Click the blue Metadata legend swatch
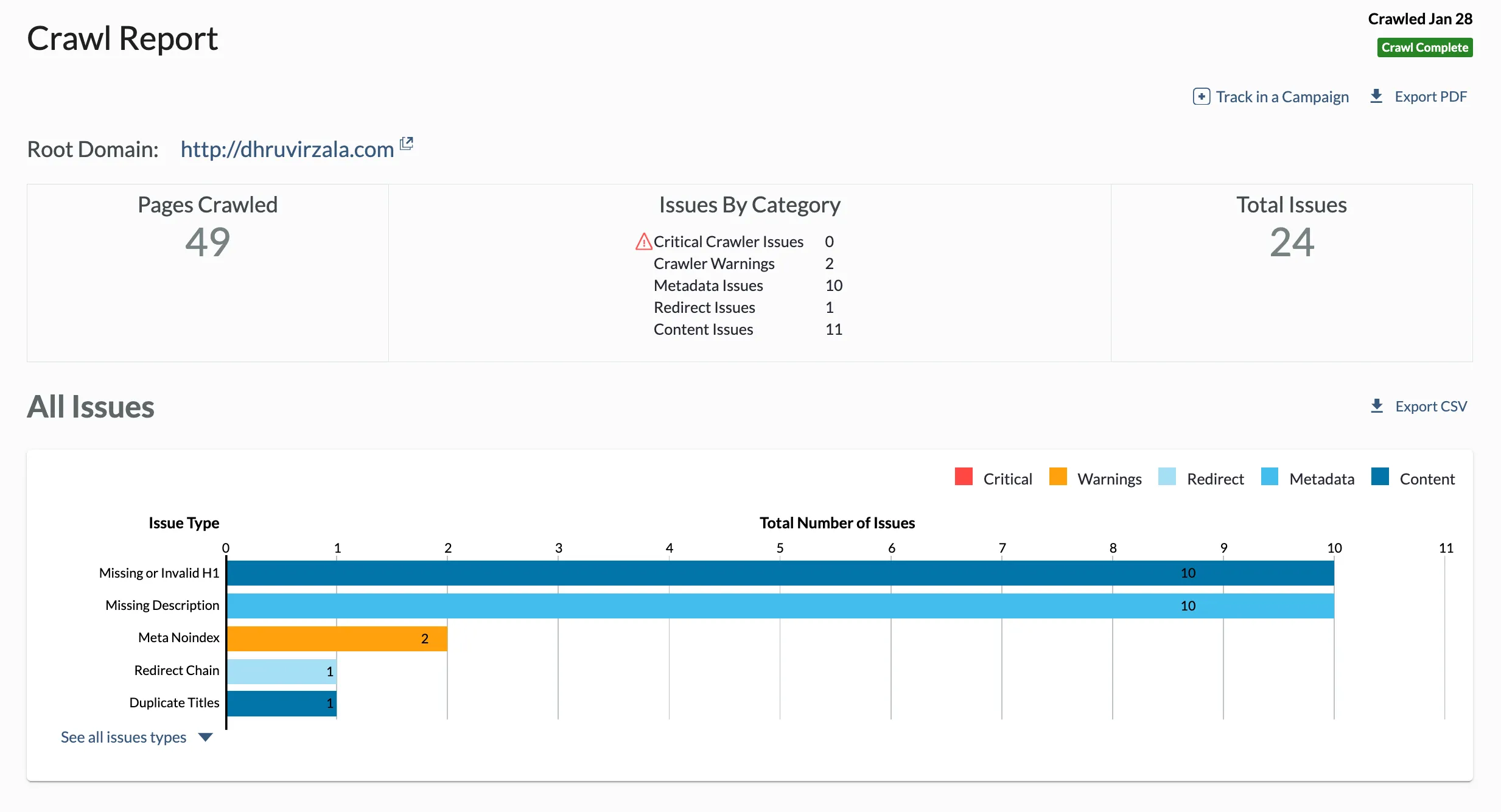 [x=1270, y=477]
